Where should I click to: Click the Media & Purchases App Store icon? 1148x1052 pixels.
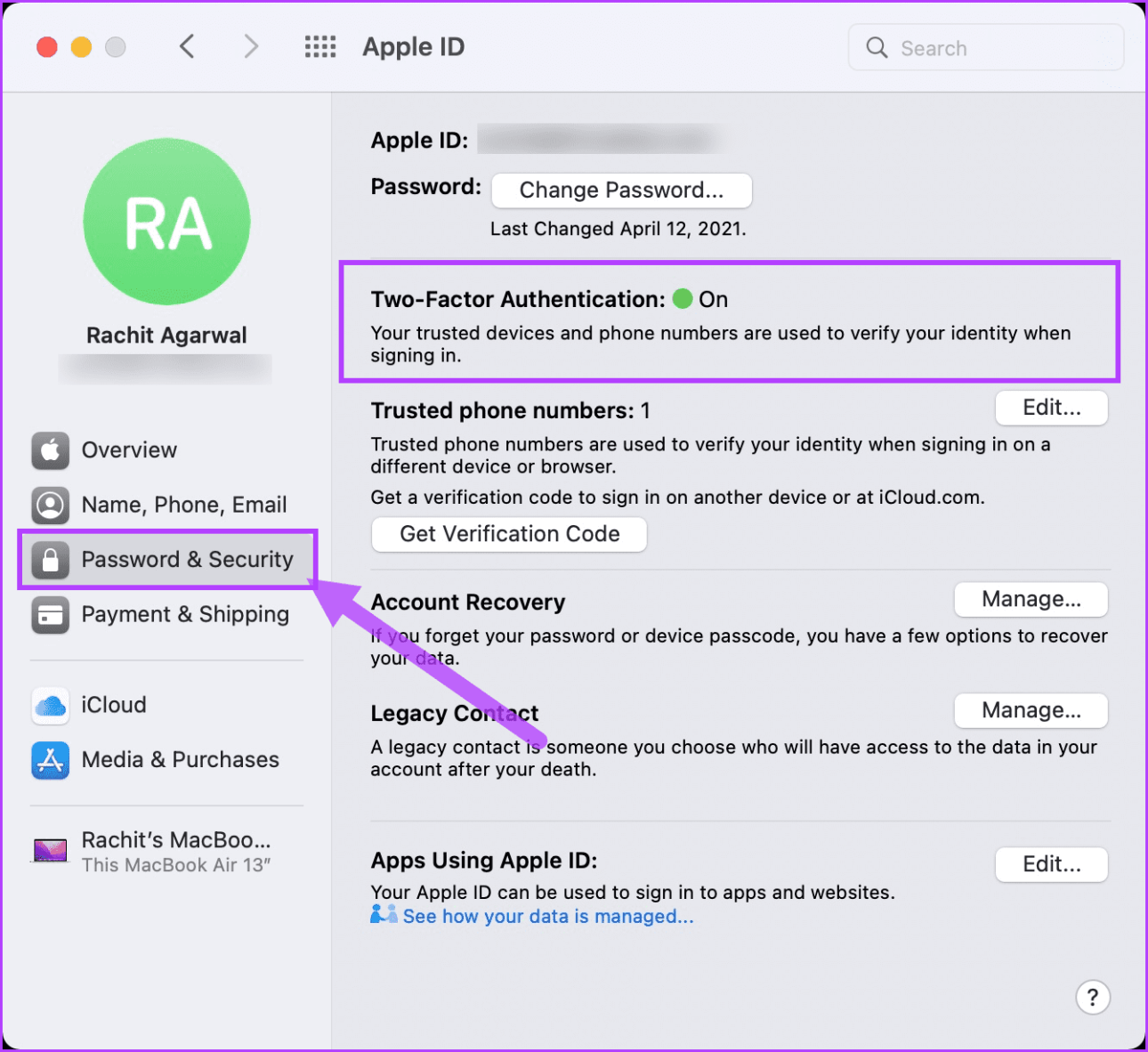tap(51, 760)
